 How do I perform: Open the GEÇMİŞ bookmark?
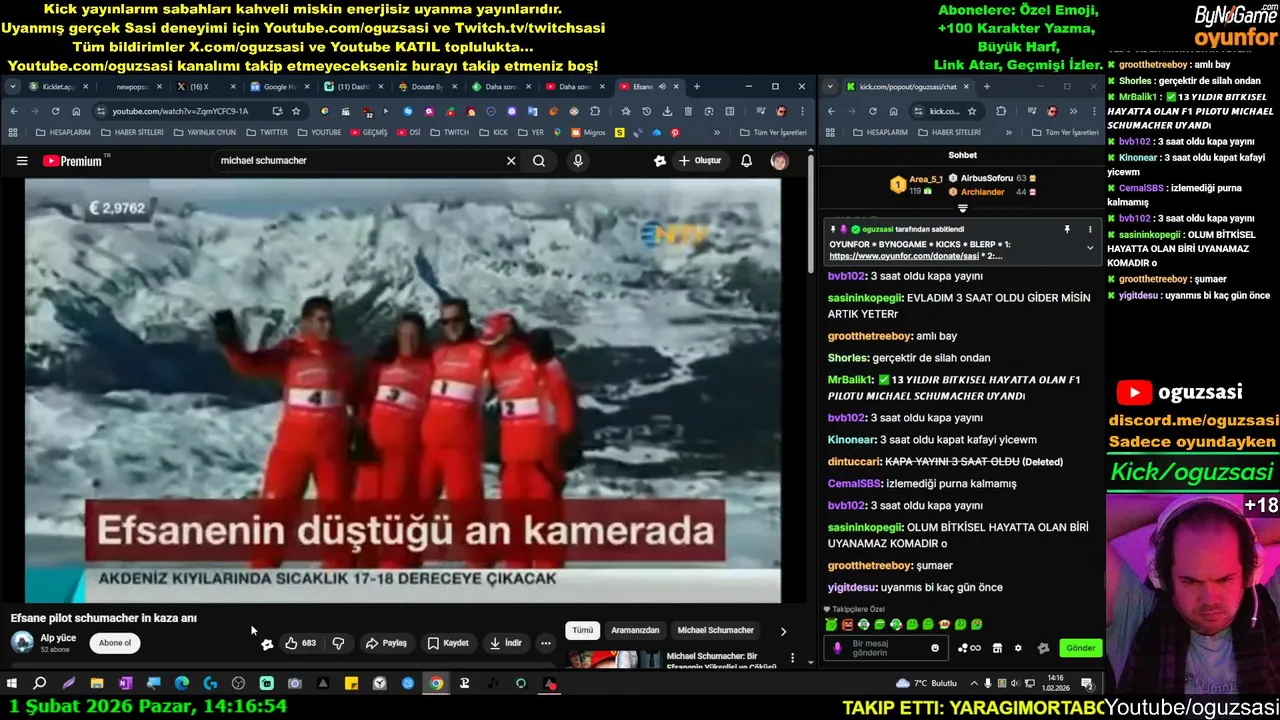(368, 132)
